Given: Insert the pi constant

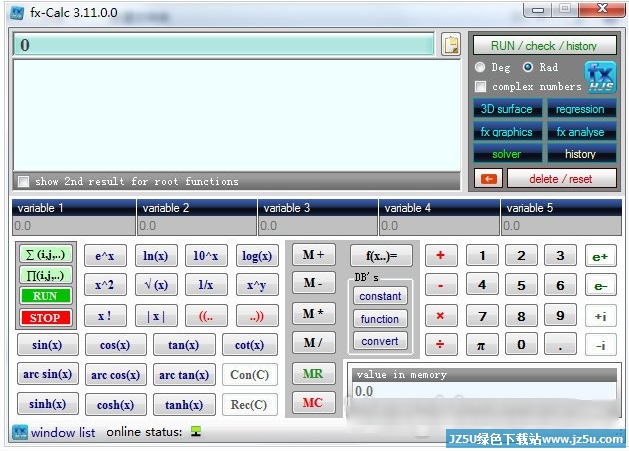Looking at the screenshot, I should click(481, 345).
